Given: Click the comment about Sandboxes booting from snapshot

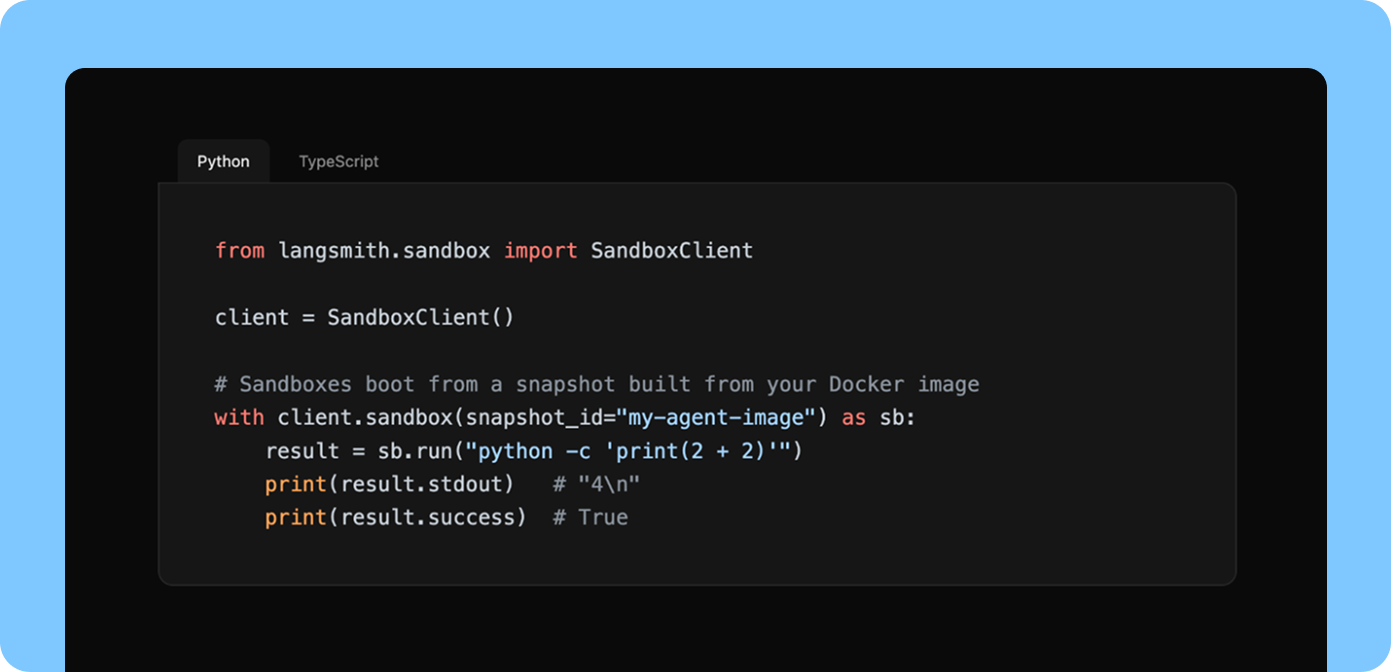Looking at the screenshot, I should coord(597,384).
